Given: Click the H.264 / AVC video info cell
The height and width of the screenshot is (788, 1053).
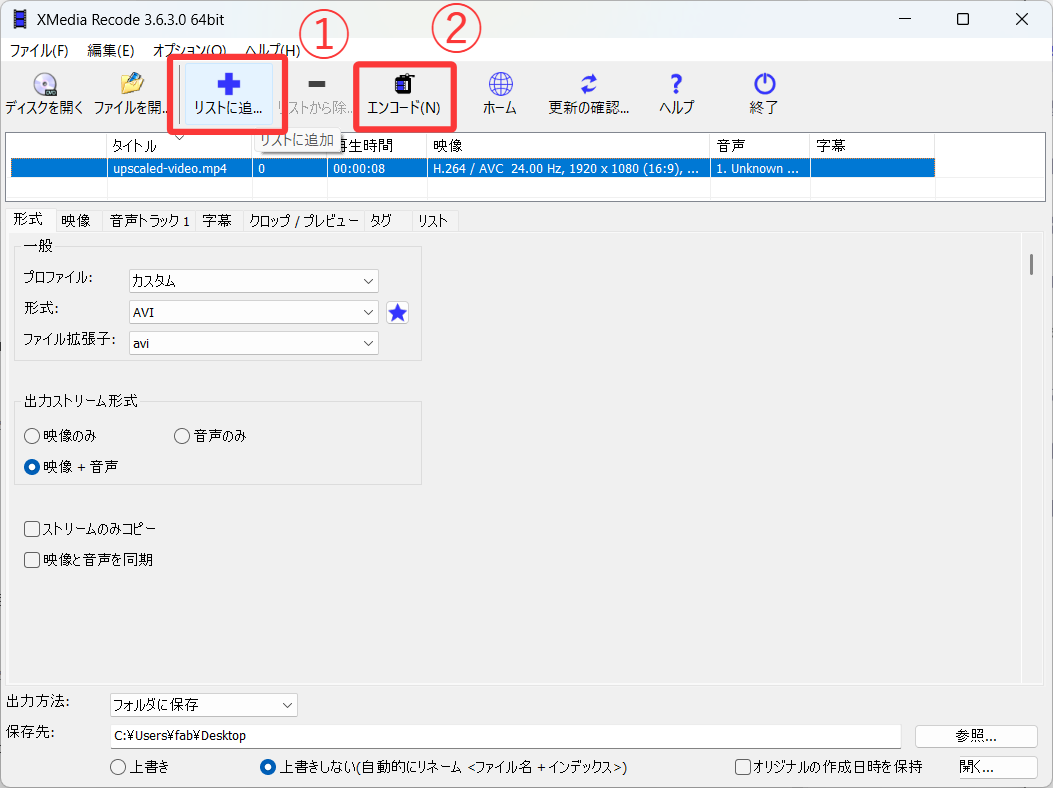Looking at the screenshot, I should pyautogui.click(x=568, y=168).
